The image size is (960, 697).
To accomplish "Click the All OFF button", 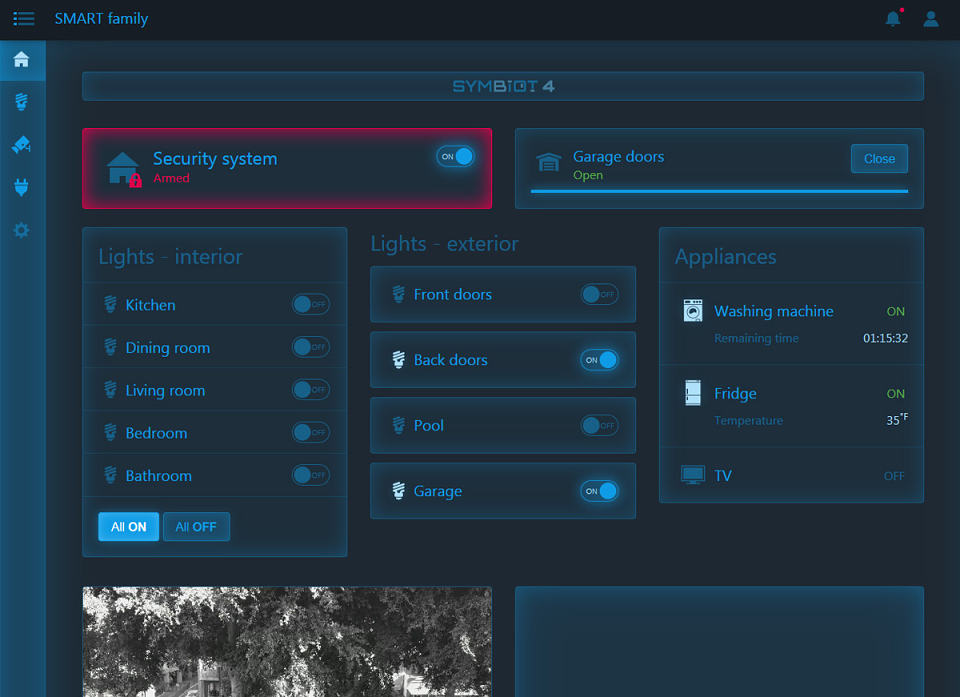I will (197, 527).
